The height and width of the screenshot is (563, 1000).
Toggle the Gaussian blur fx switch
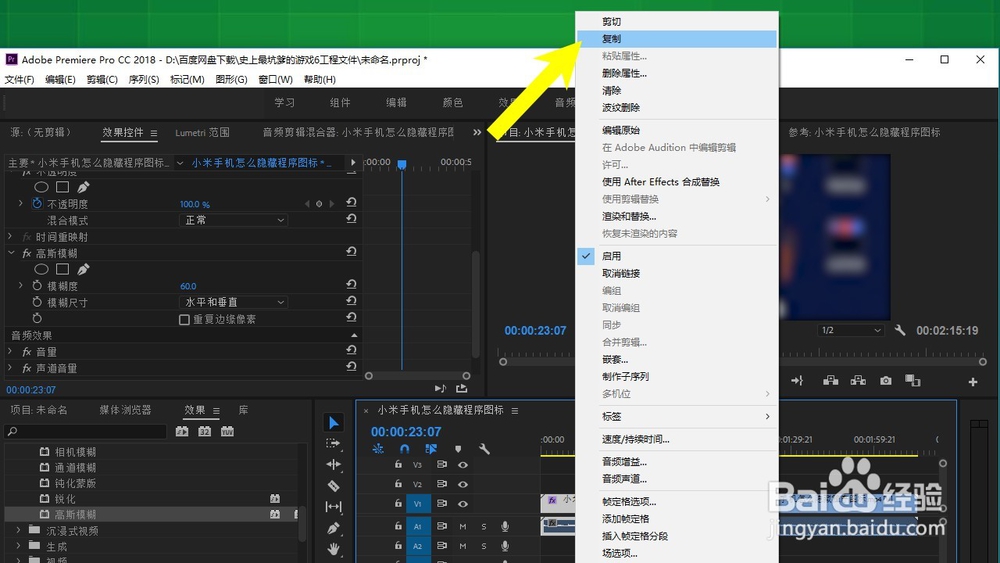(x=27, y=253)
